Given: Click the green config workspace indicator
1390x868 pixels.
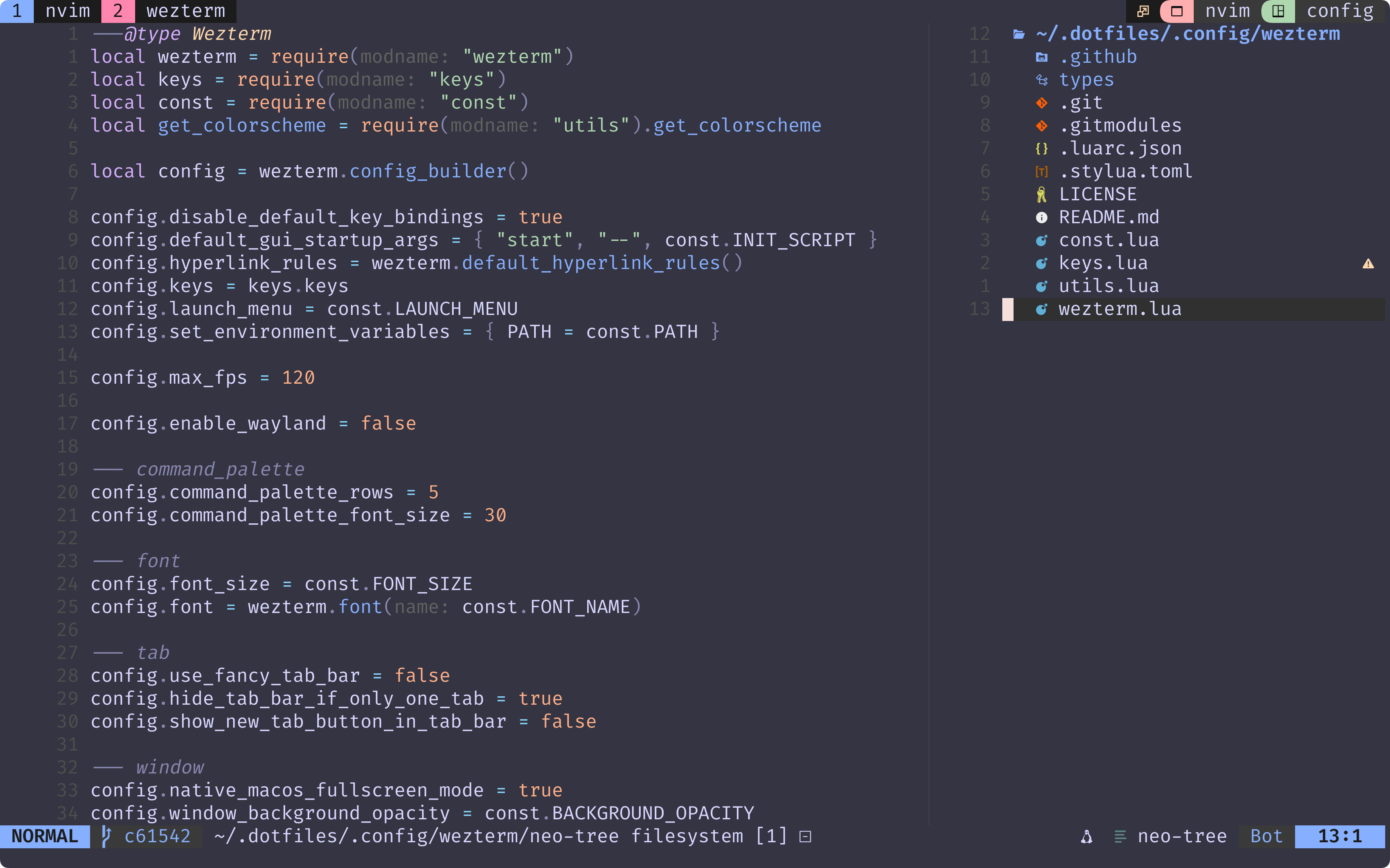Looking at the screenshot, I should pyautogui.click(x=1278, y=11).
